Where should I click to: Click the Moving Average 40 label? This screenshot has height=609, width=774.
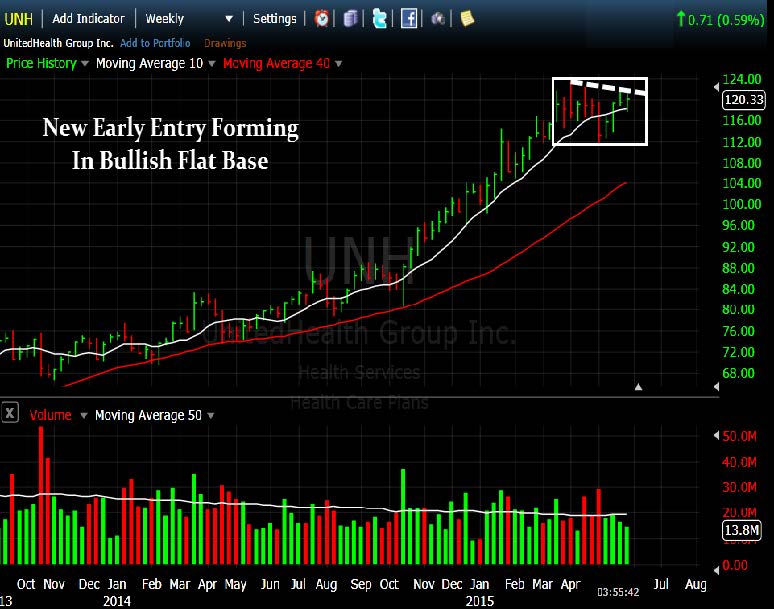[x=276, y=63]
